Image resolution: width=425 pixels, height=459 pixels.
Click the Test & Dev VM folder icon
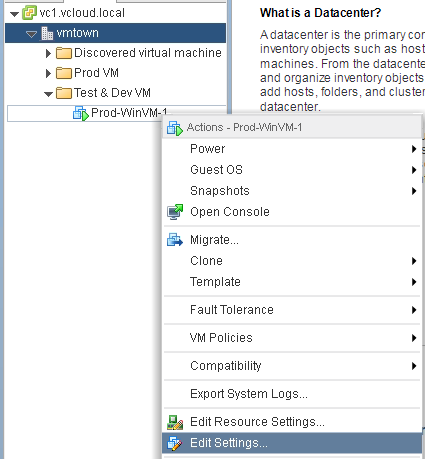(x=64, y=93)
